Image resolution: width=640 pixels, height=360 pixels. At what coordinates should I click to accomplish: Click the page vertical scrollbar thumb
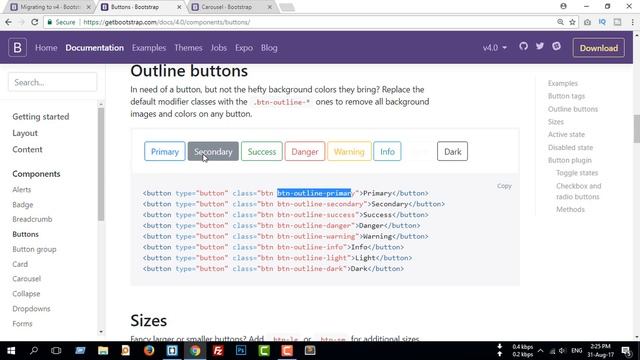[x=637, y=129]
